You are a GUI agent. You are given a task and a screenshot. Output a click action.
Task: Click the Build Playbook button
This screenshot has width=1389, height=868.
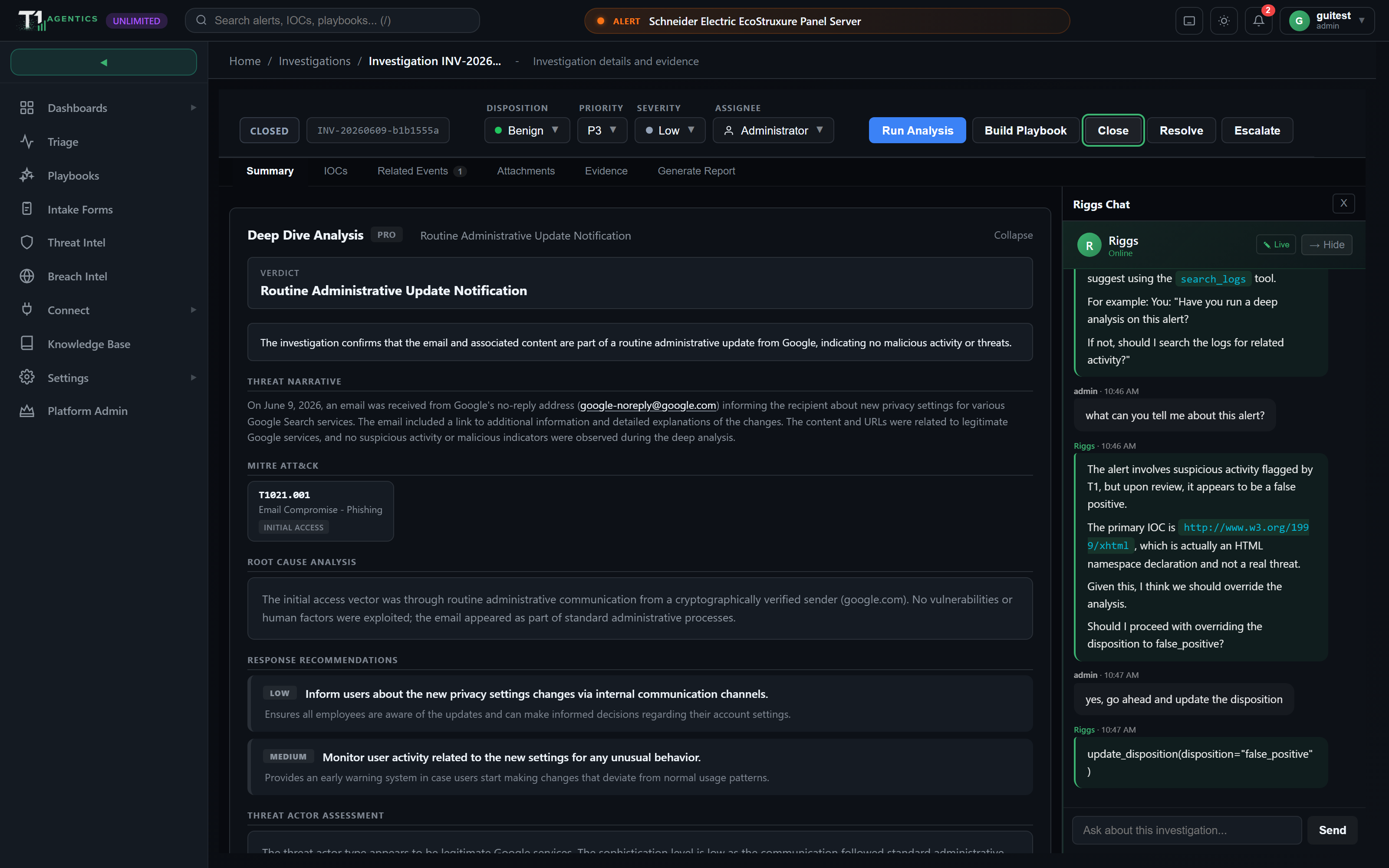point(1026,130)
